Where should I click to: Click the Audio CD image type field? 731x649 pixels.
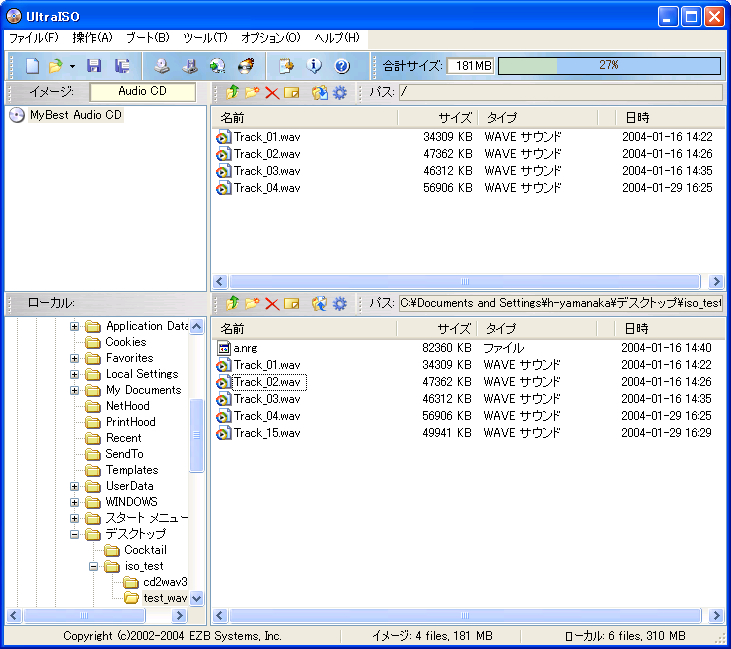(x=142, y=91)
